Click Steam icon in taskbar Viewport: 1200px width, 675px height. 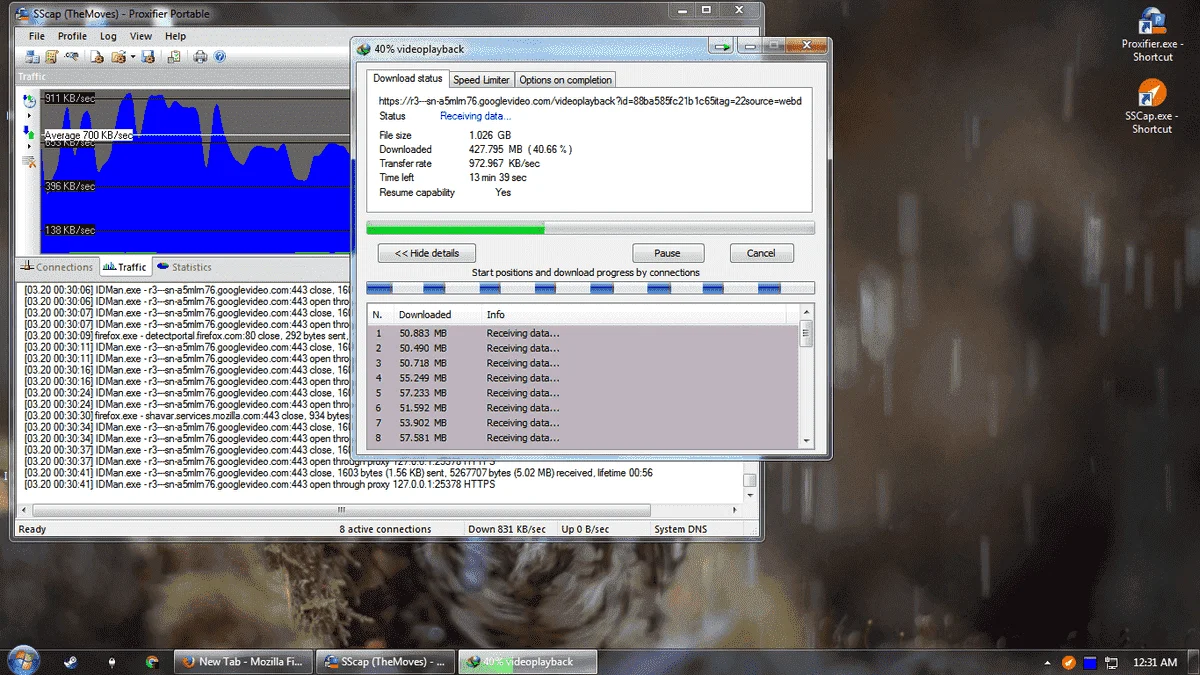click(71, 662)
